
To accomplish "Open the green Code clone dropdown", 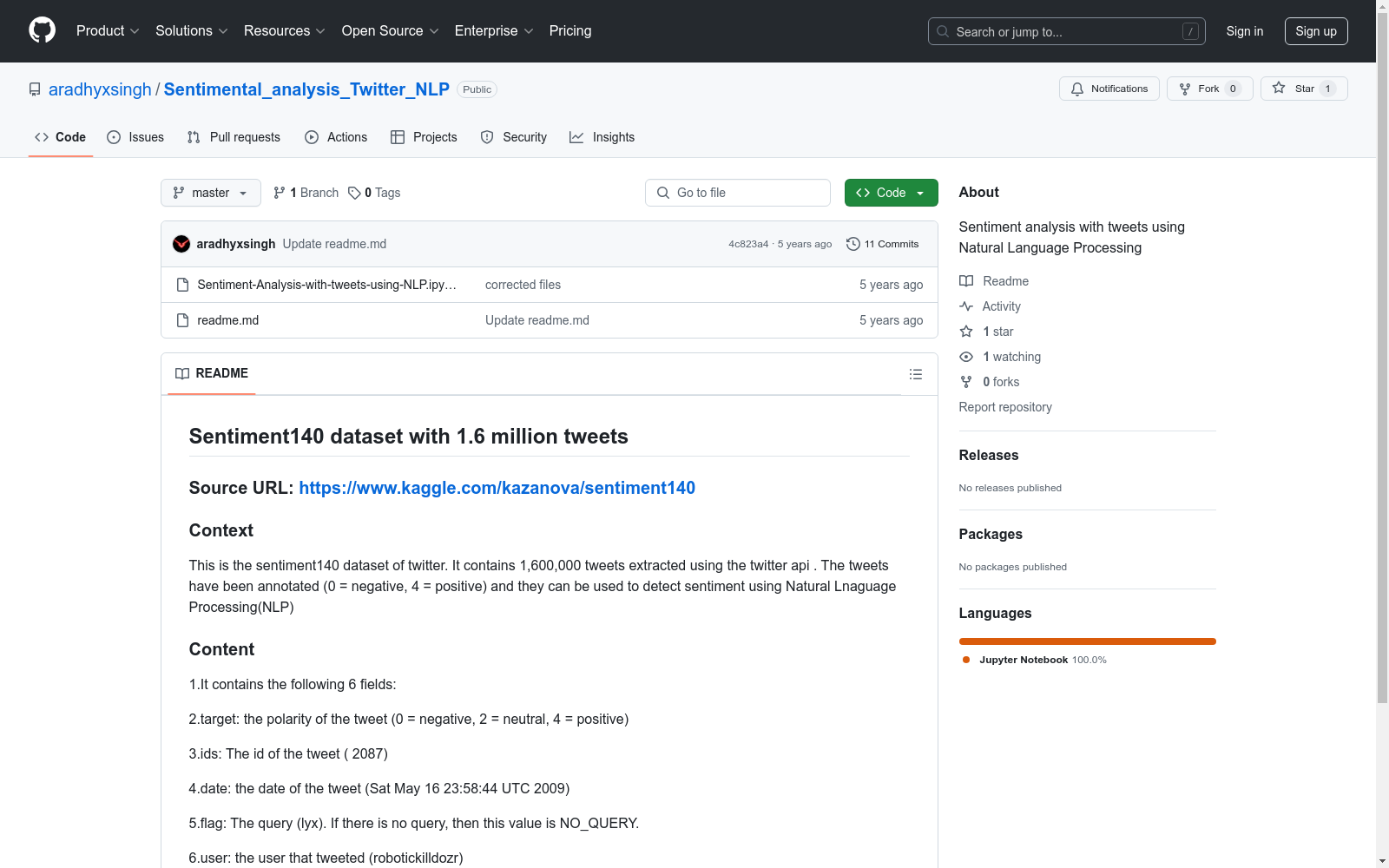I will click(891, 193).
